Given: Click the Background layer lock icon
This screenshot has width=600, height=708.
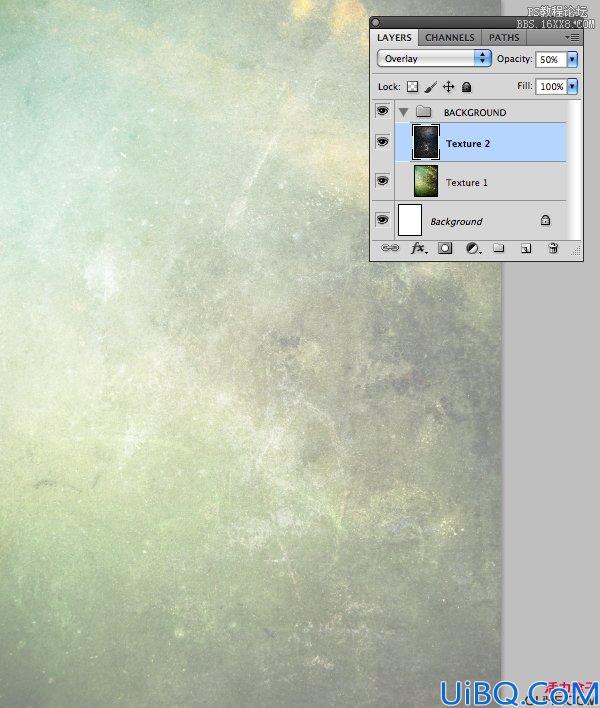Looking at the screenshot, I should [545, 220].
